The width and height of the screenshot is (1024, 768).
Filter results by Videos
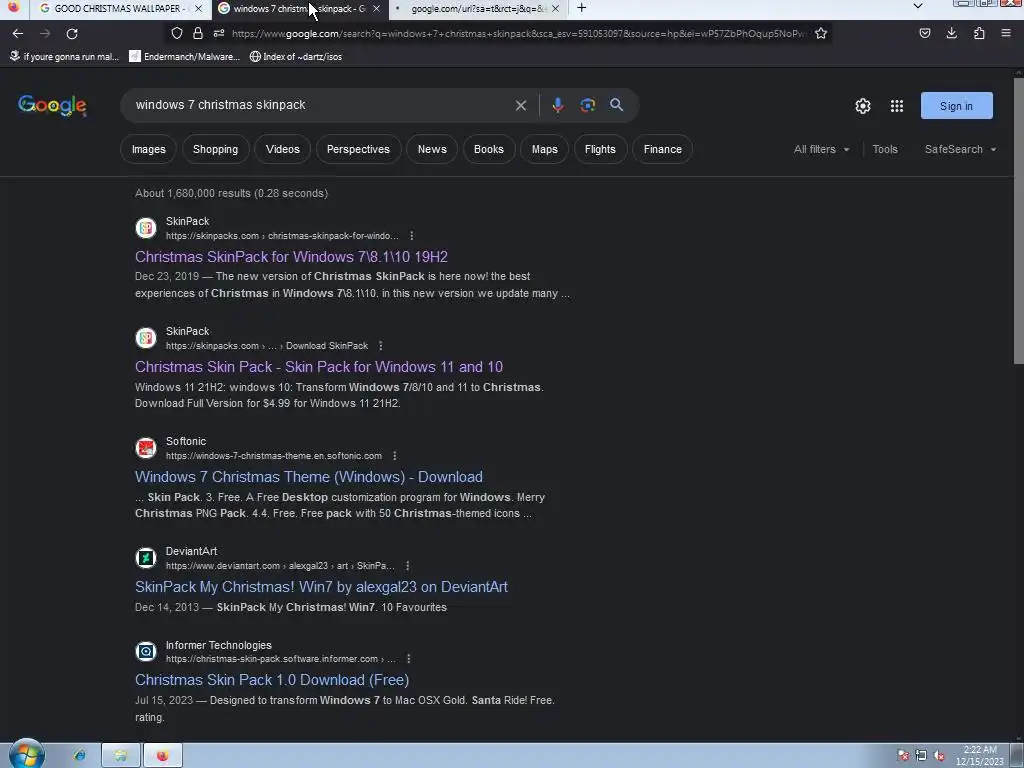coord(283,150)
